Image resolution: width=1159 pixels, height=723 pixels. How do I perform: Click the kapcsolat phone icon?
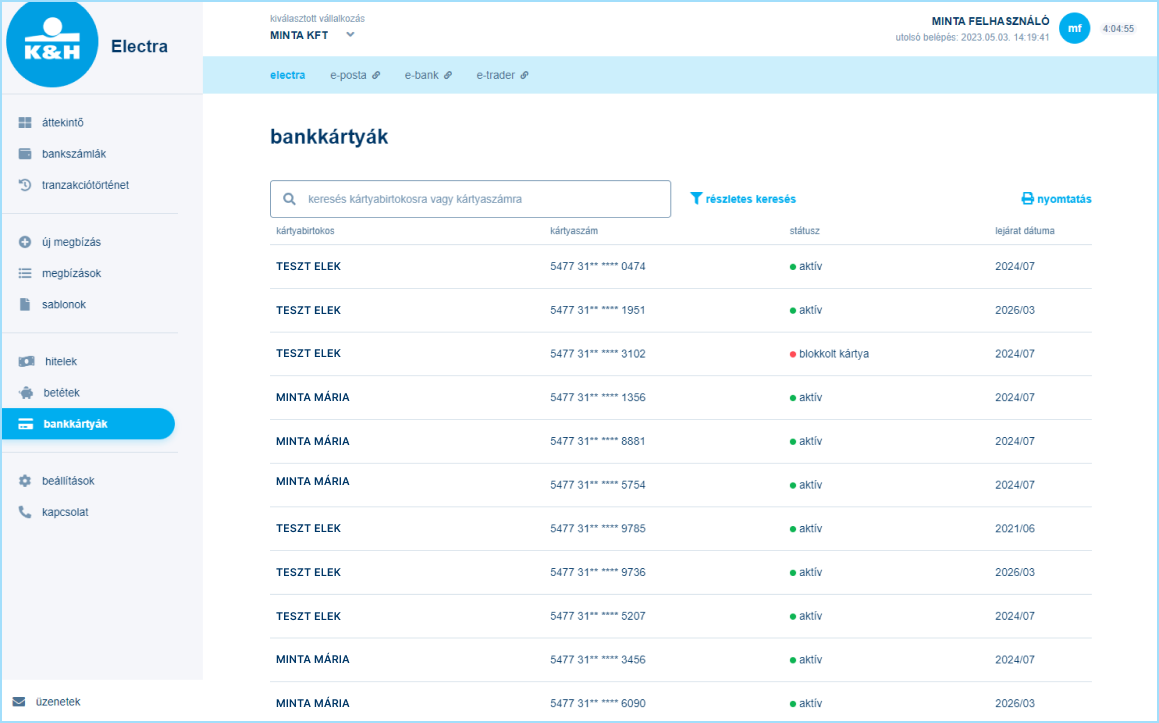pos(23,511)
